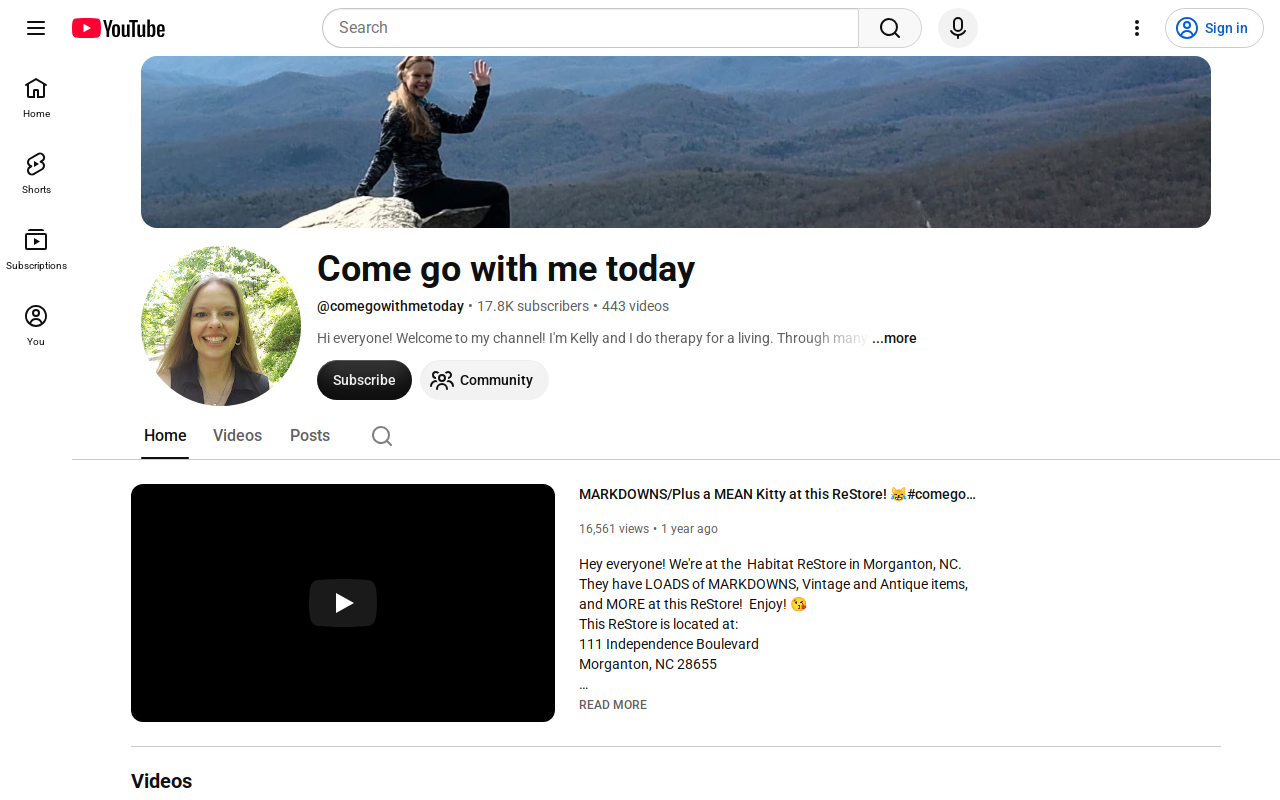Click the Morganton, NC 28655 line
The image size is (1280, 800).
coord(648,664)
